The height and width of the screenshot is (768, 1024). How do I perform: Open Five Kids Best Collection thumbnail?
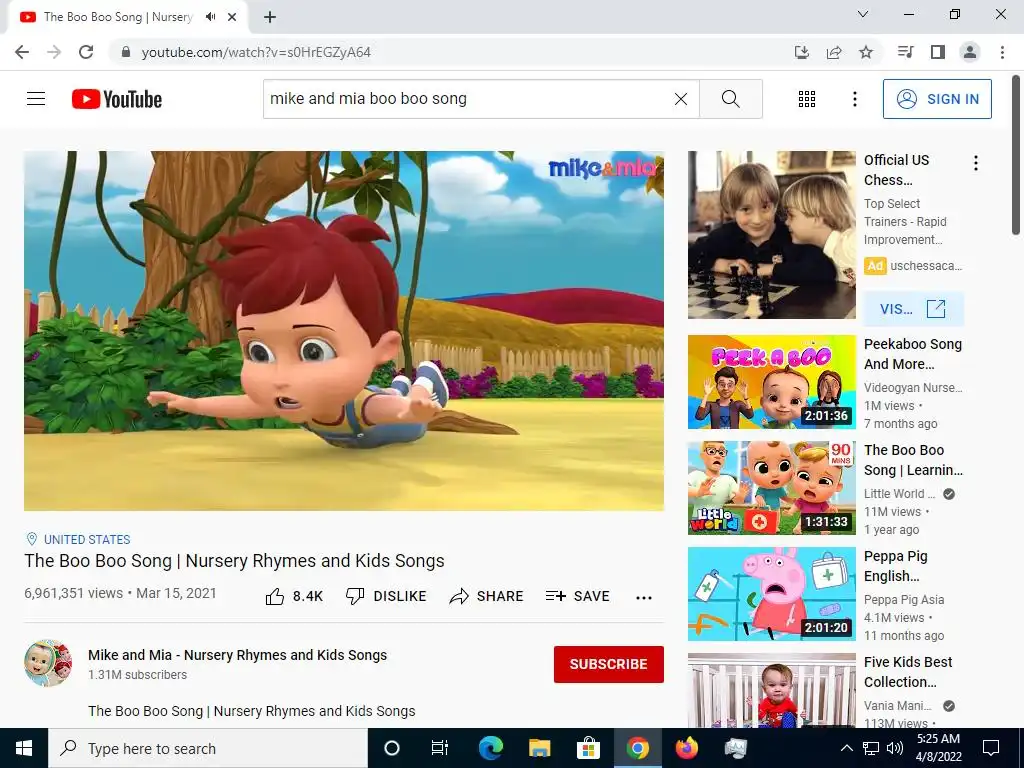click(771, 690)
